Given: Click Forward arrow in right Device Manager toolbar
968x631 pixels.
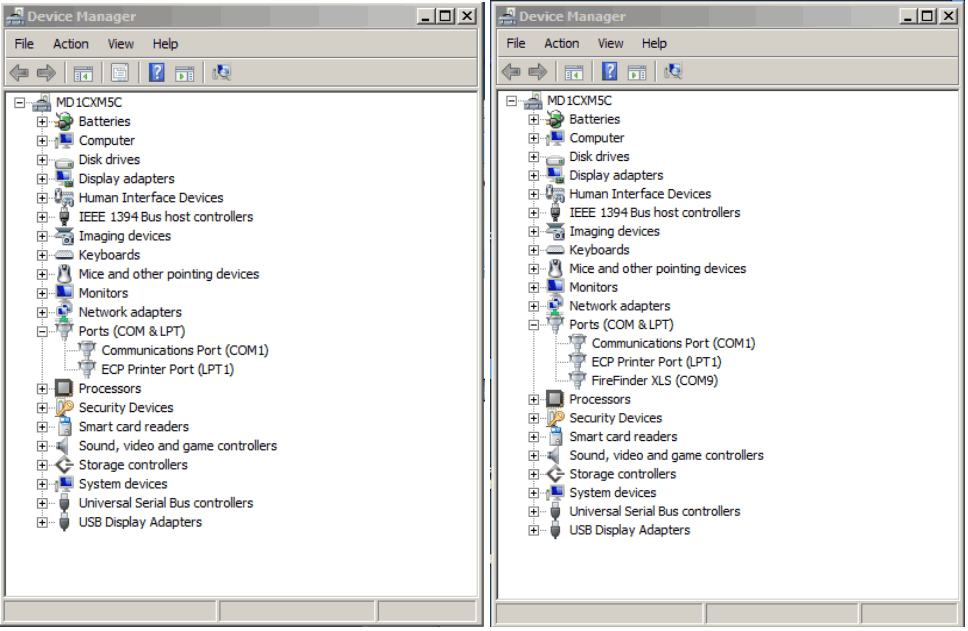Looking at the screenshot, I should (x=538, y=72).
